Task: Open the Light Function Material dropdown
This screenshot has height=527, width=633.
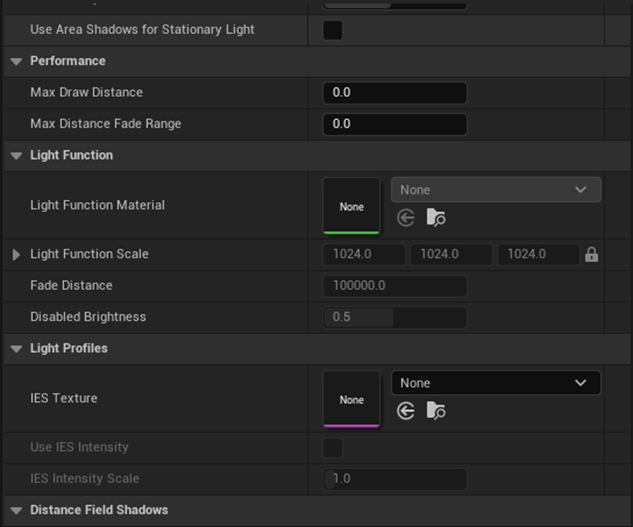Action: [495, 190]
